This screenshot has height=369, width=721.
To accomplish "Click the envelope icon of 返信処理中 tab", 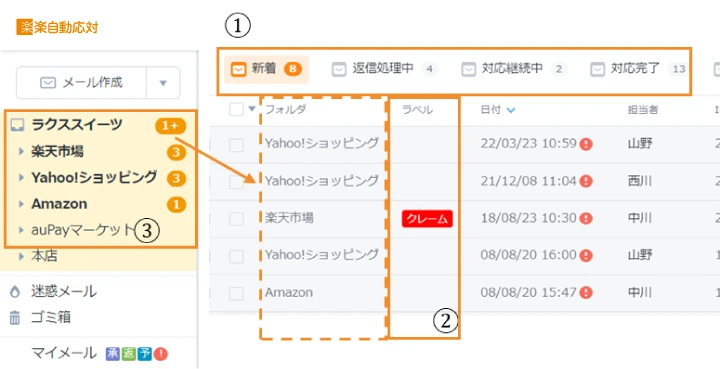I will [339, 69].
